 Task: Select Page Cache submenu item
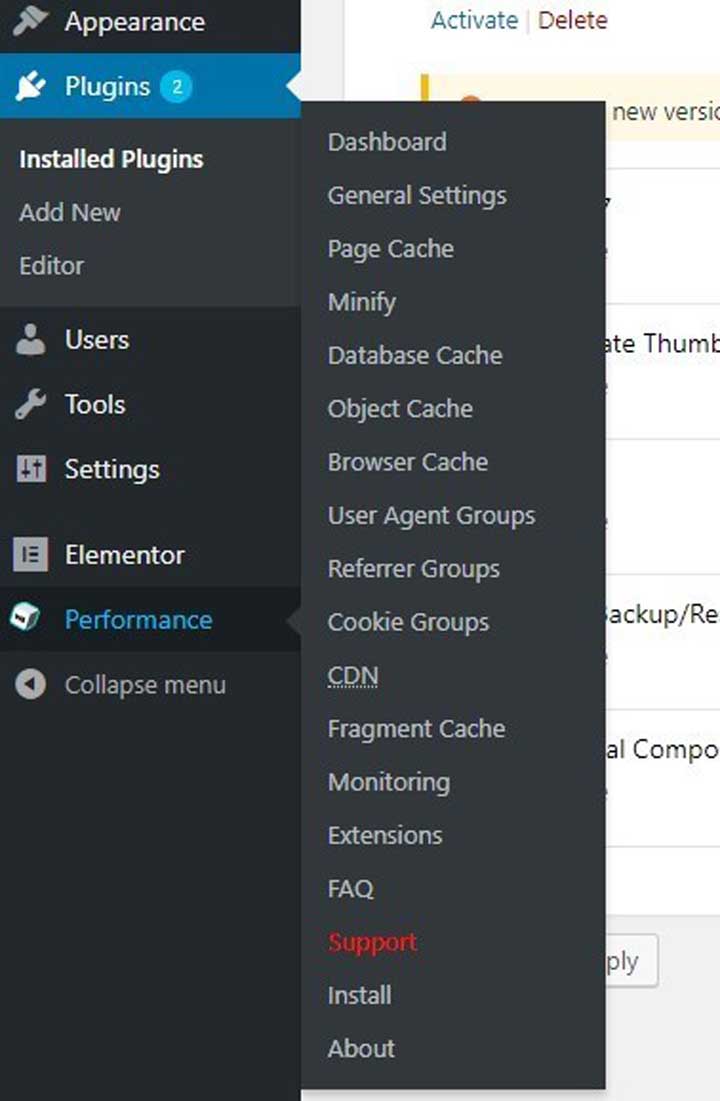click(x=391, y=249)
